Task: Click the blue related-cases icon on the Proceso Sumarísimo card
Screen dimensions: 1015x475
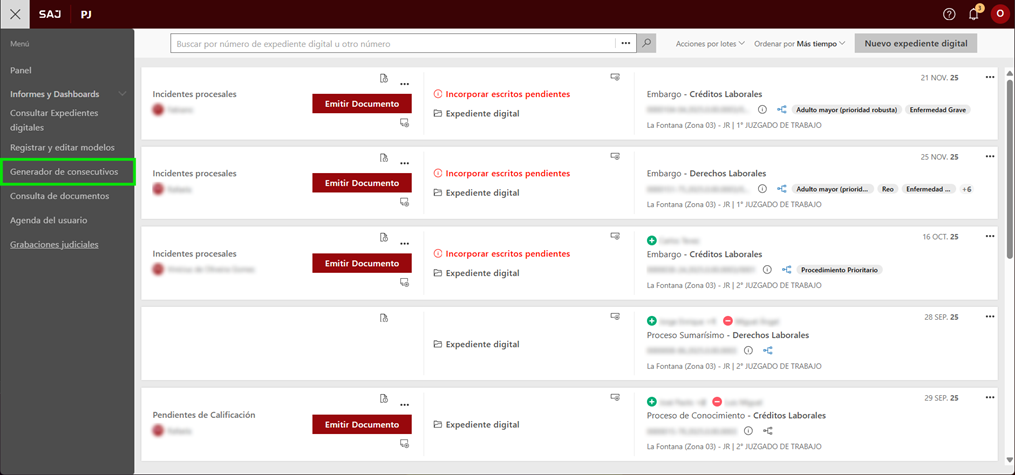Action: point(768,350)
